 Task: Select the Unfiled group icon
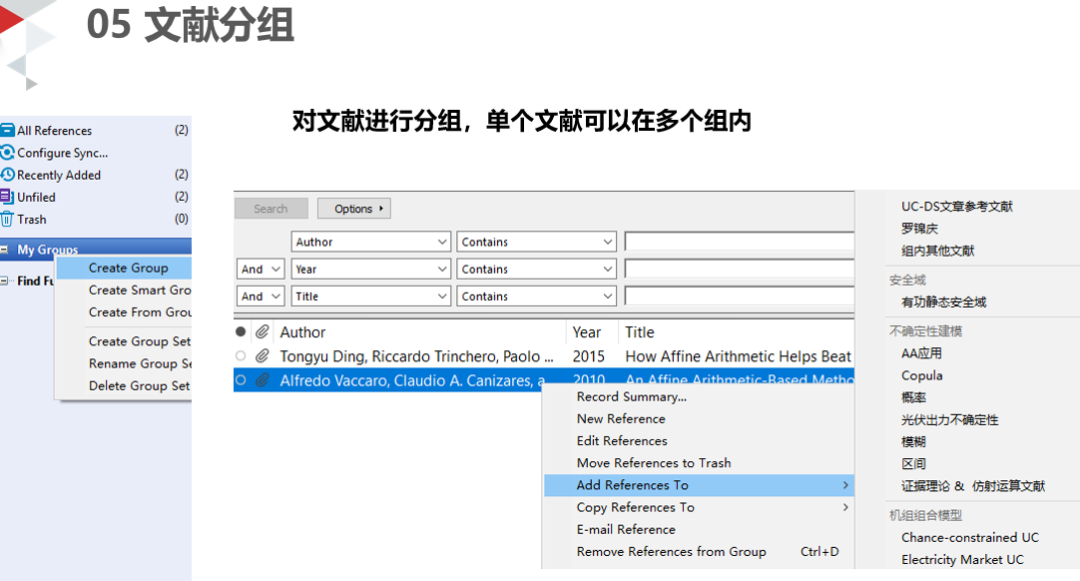tap(7, 196)
